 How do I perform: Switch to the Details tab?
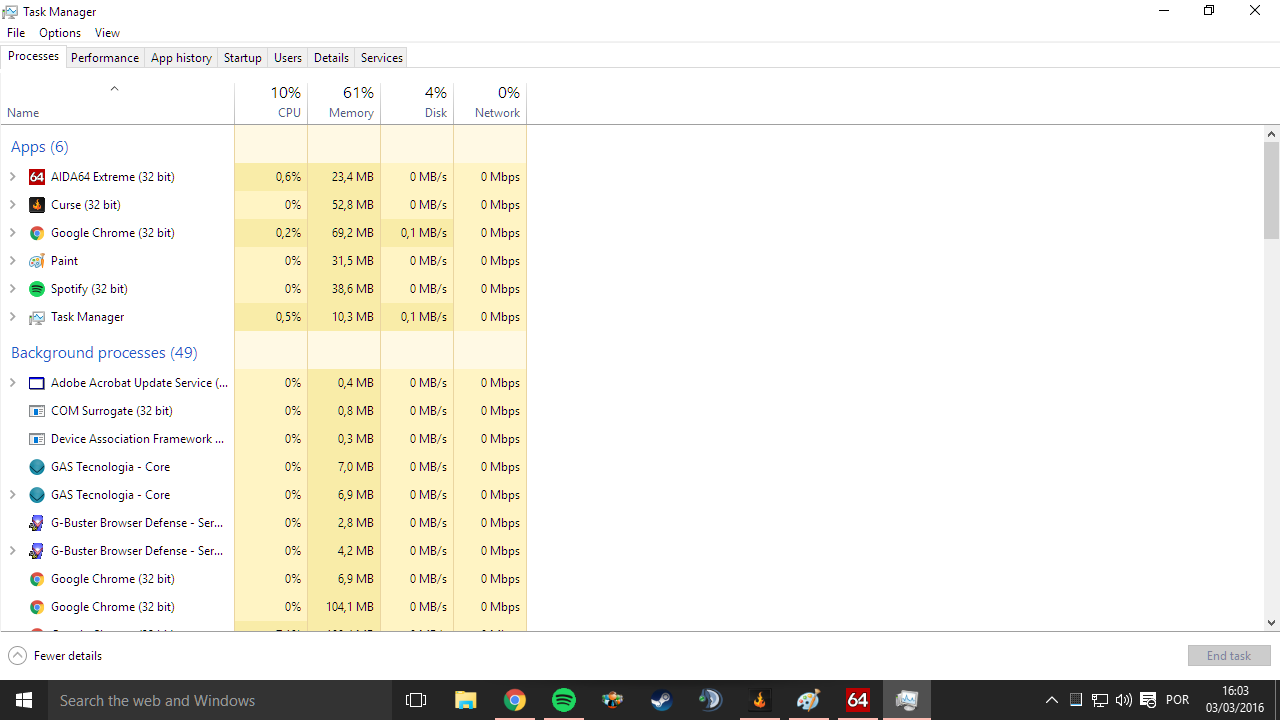[x=331, y=58]
